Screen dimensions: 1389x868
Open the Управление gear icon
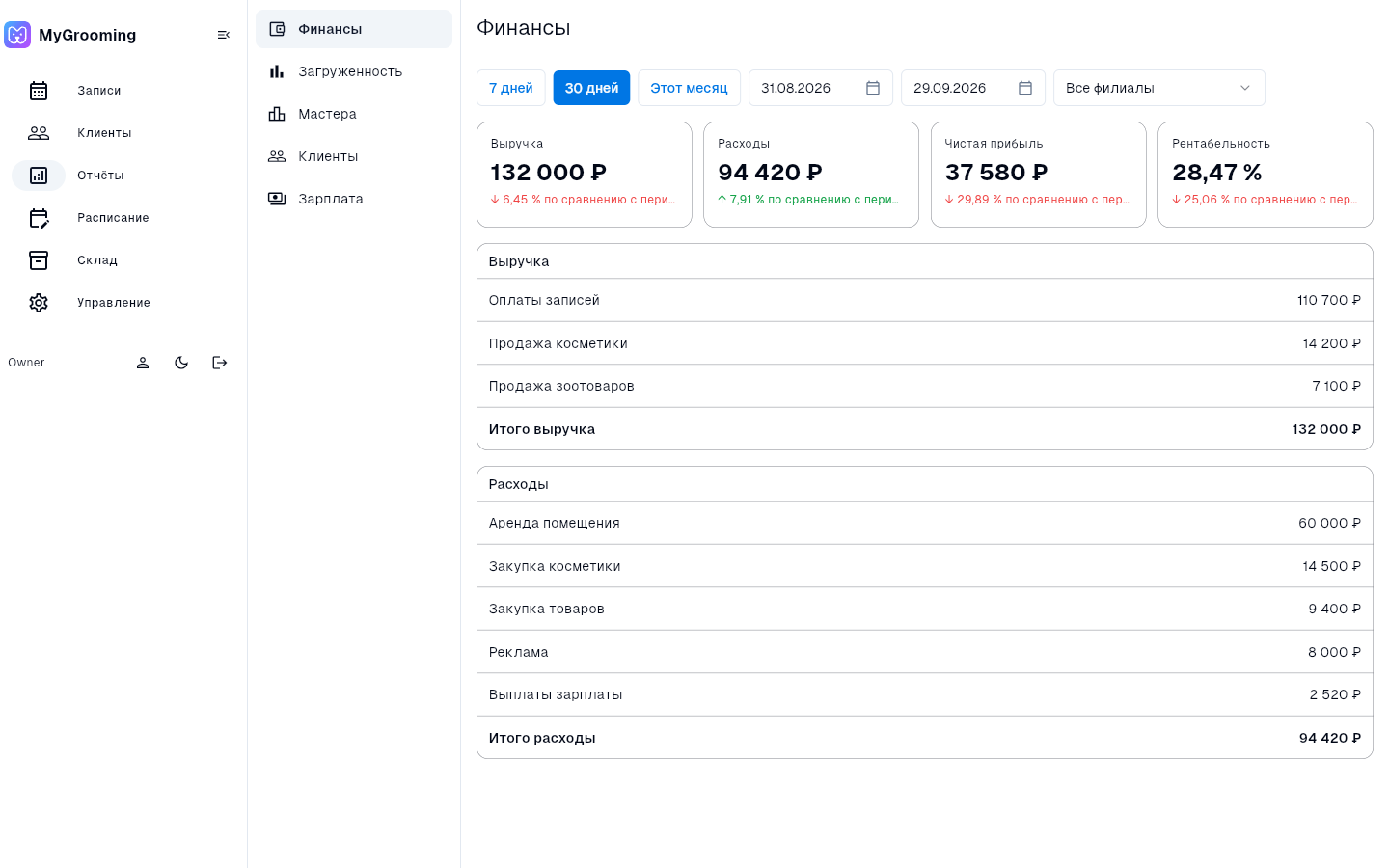click(39, 303)
